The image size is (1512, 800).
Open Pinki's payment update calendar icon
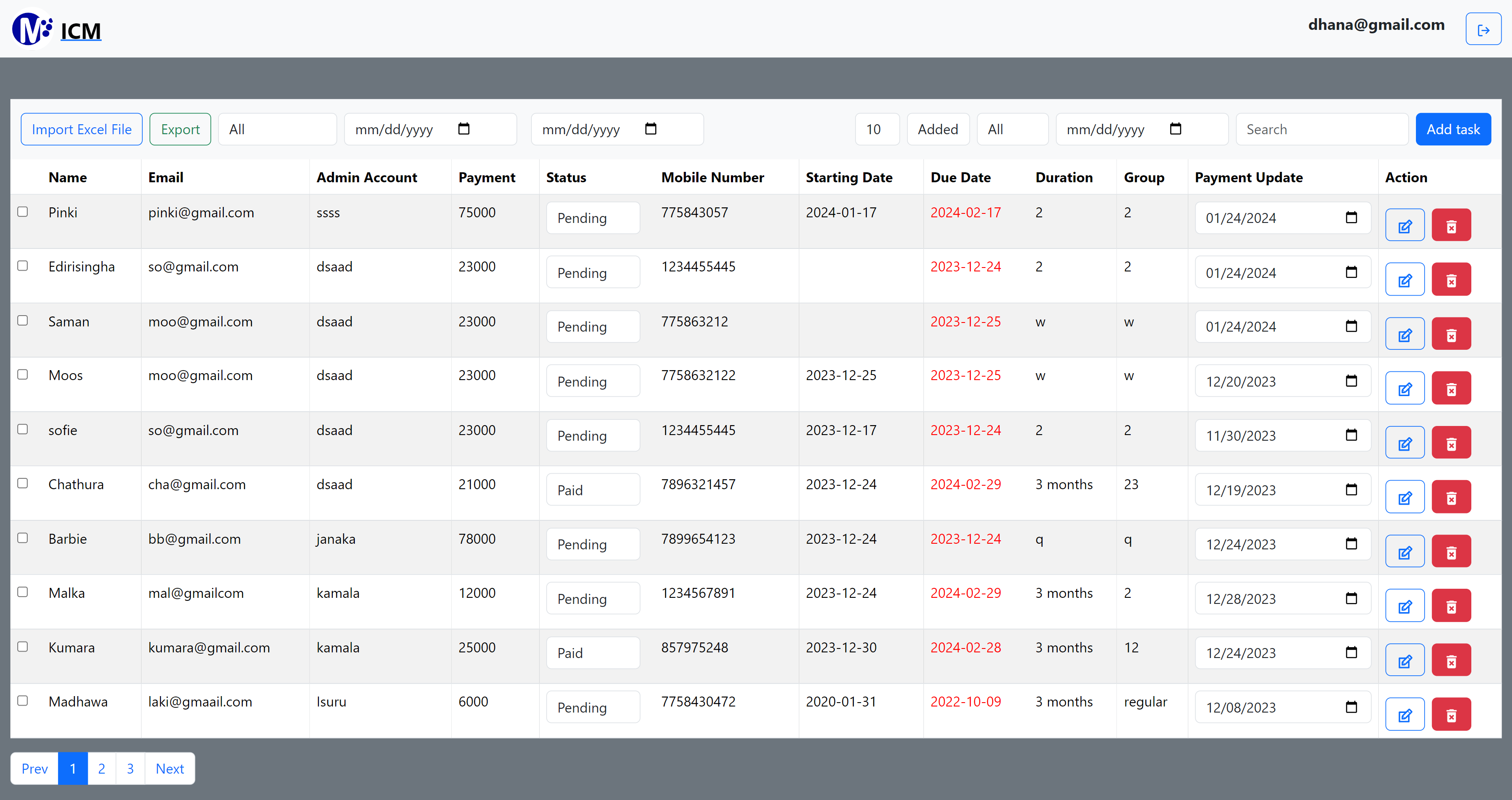point(1352,217)
